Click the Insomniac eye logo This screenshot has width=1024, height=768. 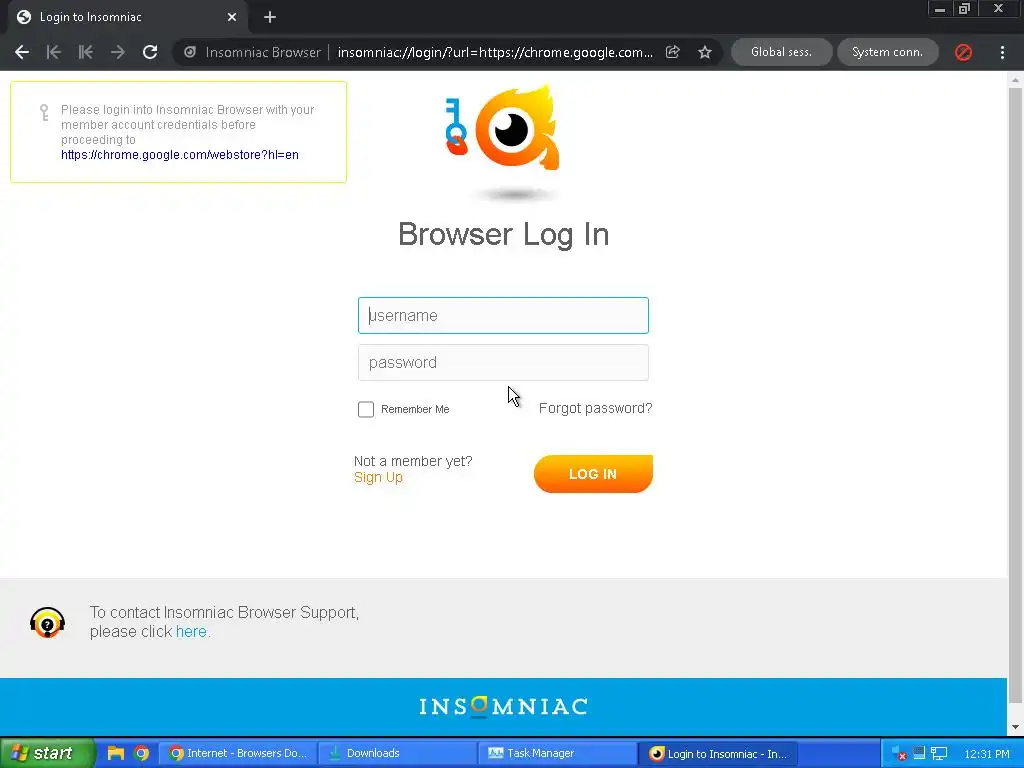tap(516, 128)
